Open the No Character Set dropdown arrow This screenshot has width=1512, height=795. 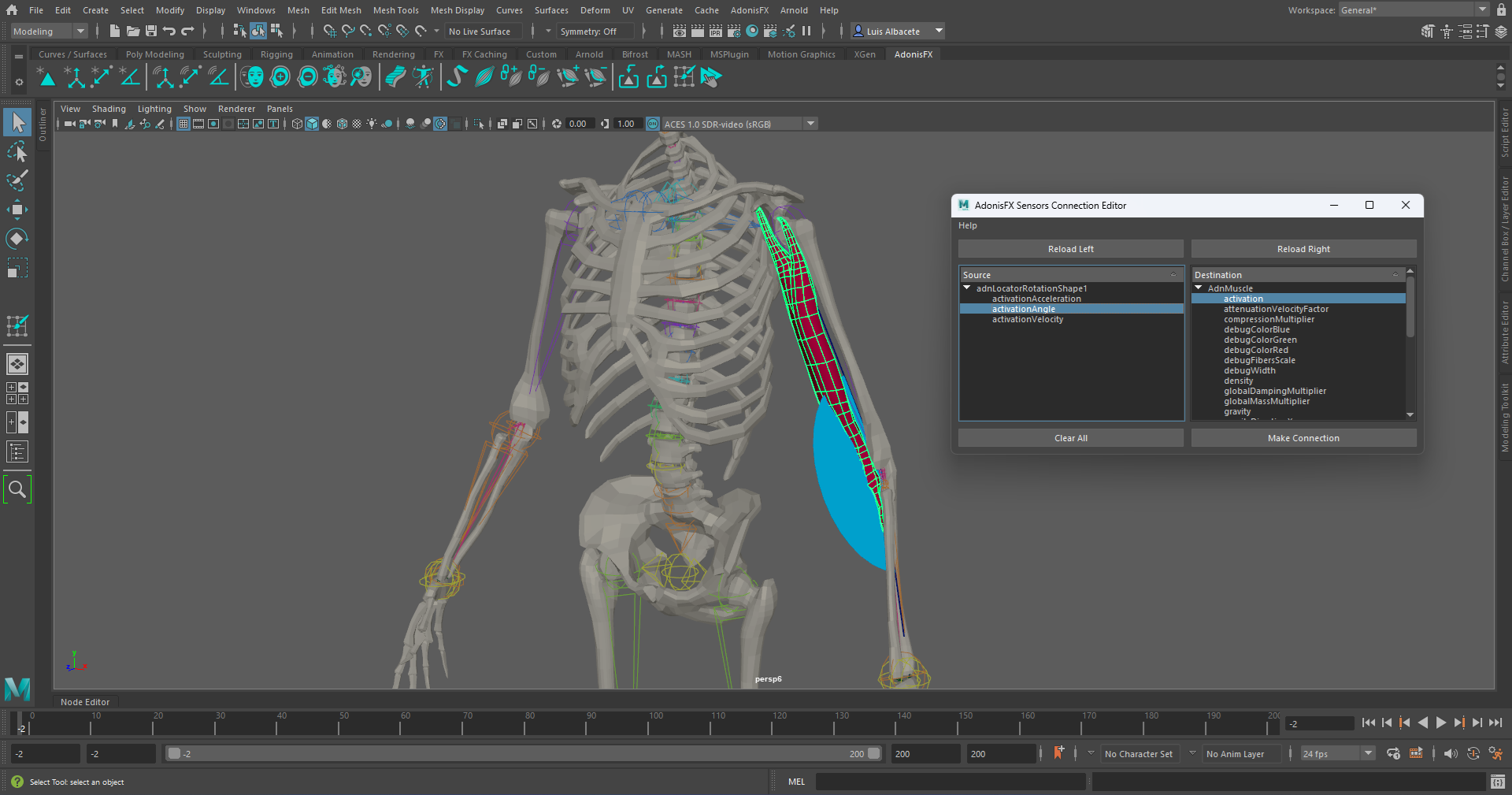click(1091, 753)
